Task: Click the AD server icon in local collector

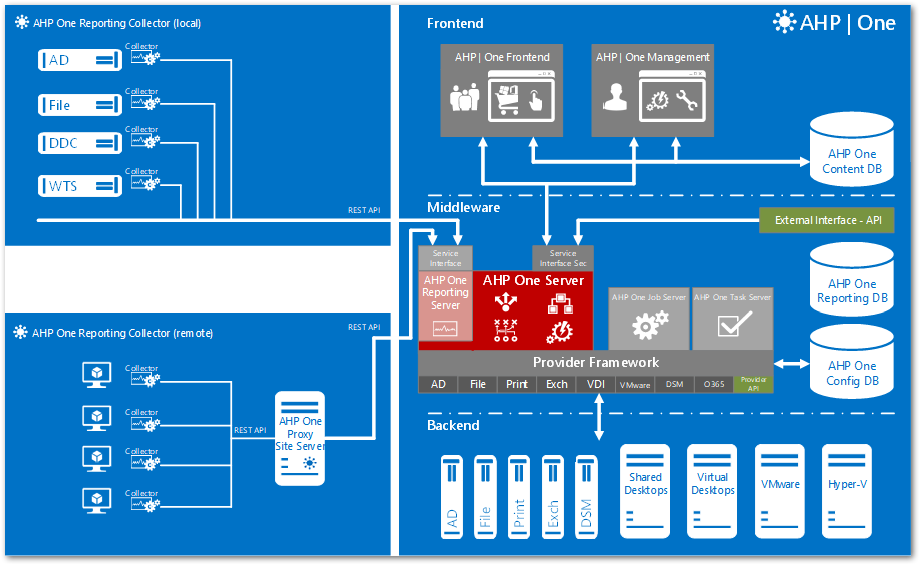Action: 80,60
